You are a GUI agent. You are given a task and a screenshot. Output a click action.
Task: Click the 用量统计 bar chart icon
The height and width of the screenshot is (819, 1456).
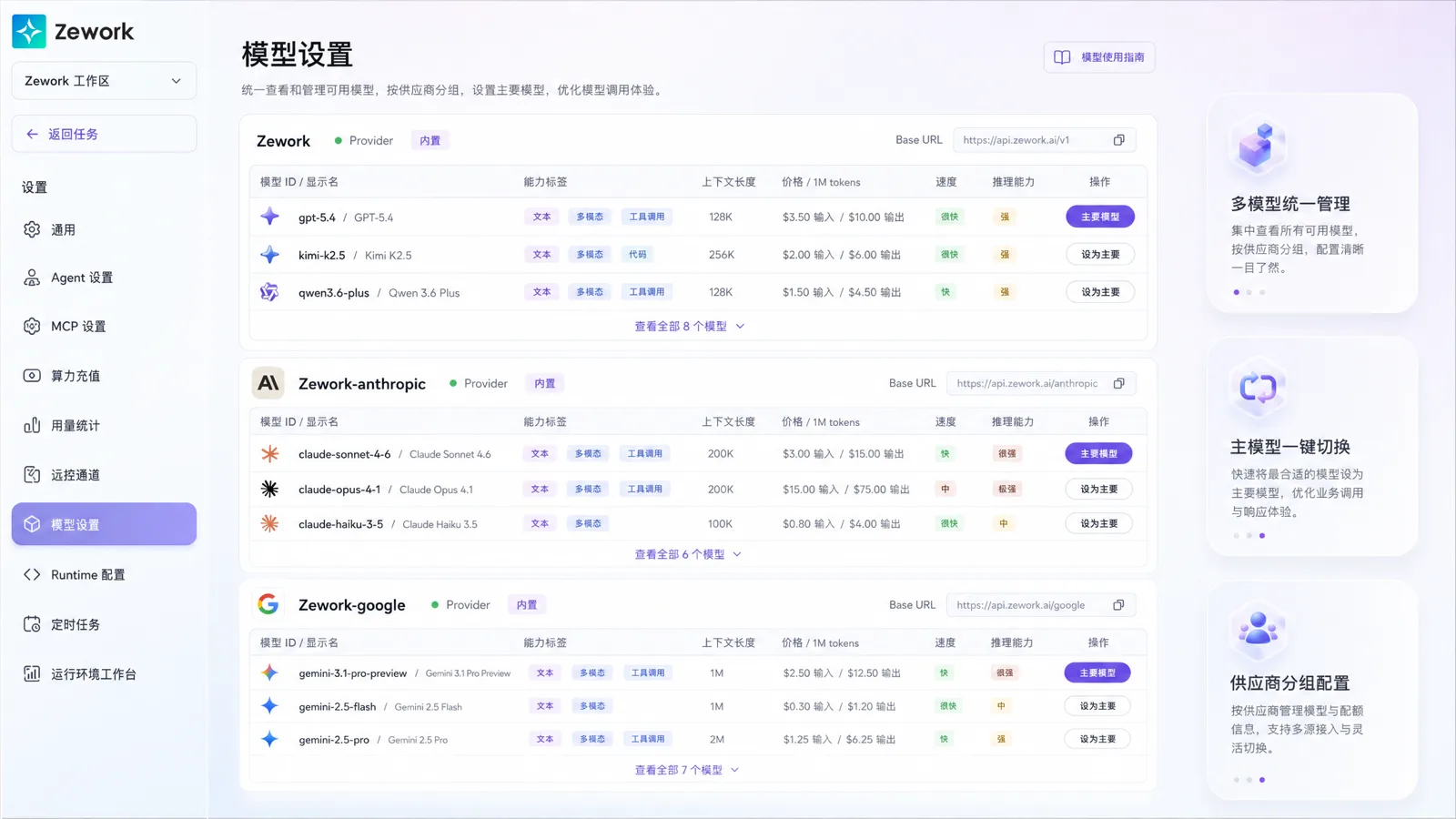pos(32,425)
